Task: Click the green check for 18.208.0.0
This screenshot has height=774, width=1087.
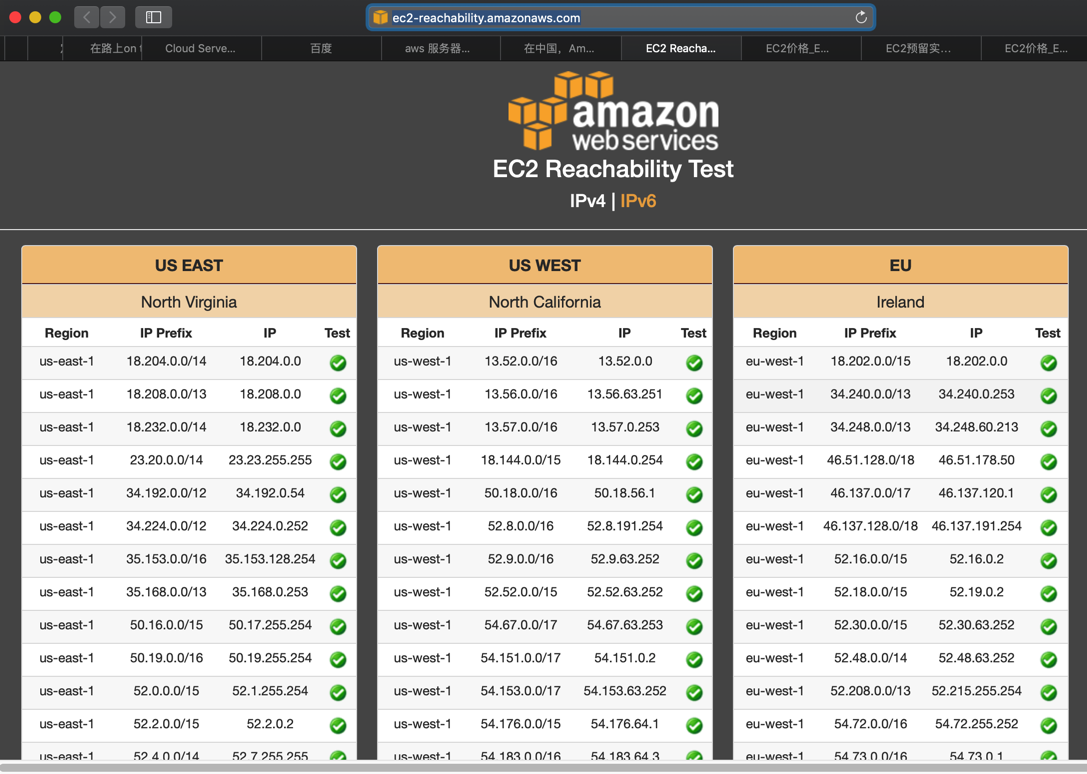Action: click(x=338, y=395)
